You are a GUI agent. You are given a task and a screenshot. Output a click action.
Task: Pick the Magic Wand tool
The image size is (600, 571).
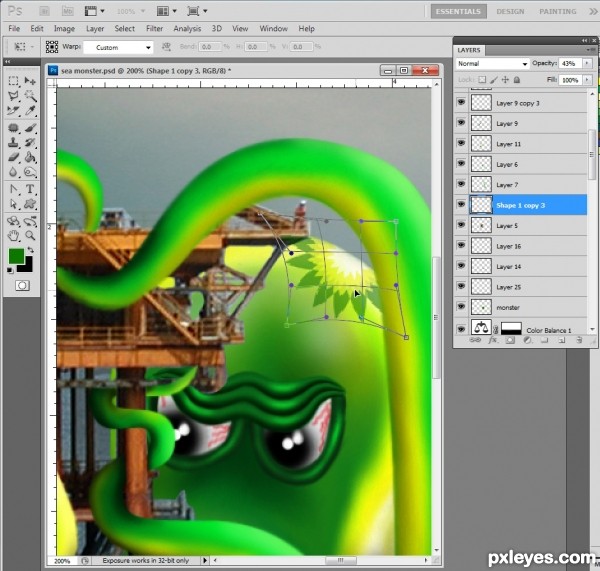pos(30,96)
